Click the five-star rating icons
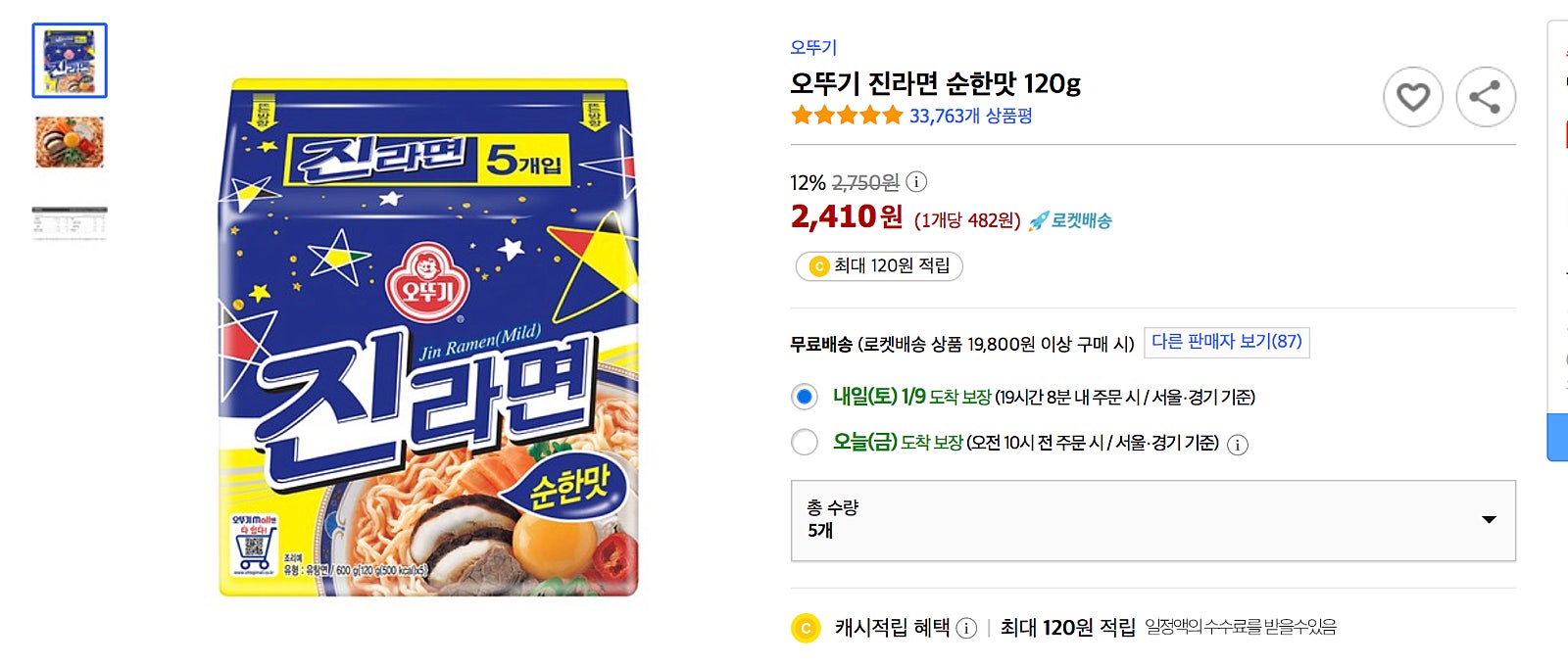 (847, 116)
